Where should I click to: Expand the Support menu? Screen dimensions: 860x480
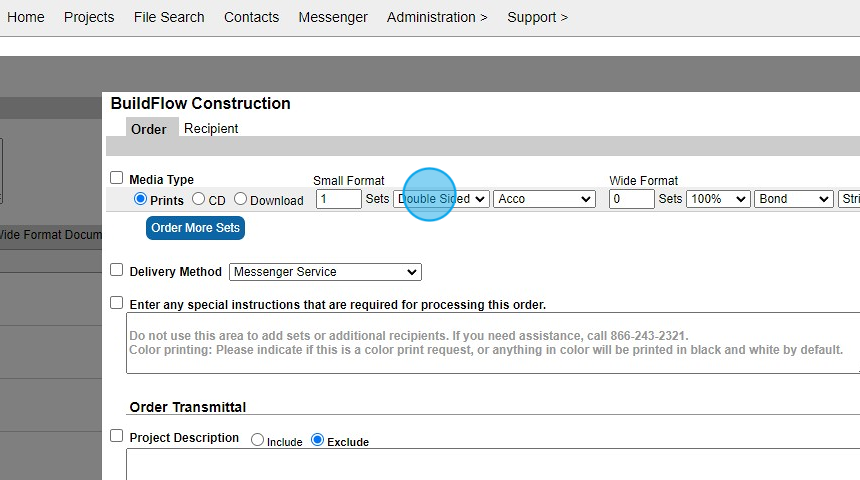[x=537, y=17]
